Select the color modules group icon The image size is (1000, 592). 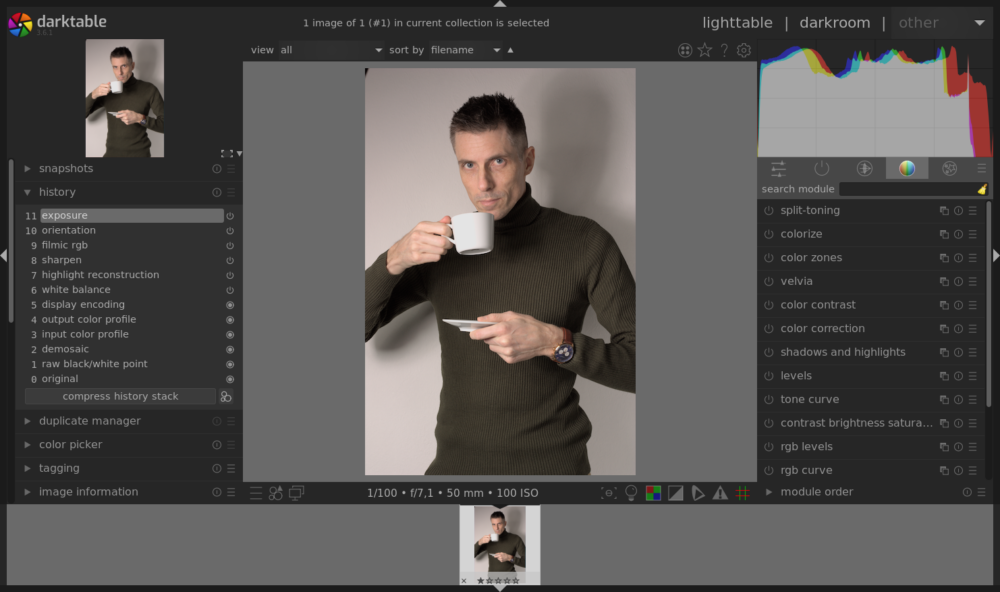[x=907, y=167]
